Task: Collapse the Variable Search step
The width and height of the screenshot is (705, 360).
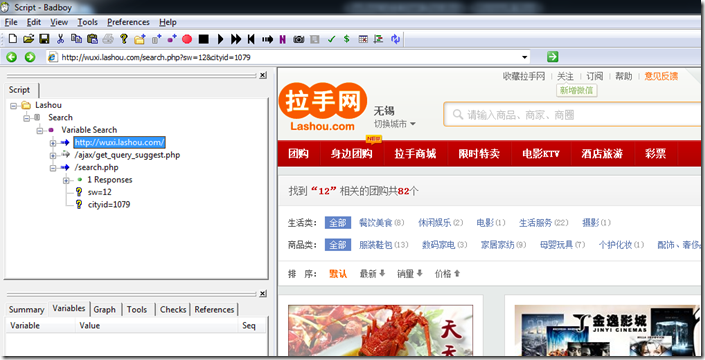Action: 40,131
